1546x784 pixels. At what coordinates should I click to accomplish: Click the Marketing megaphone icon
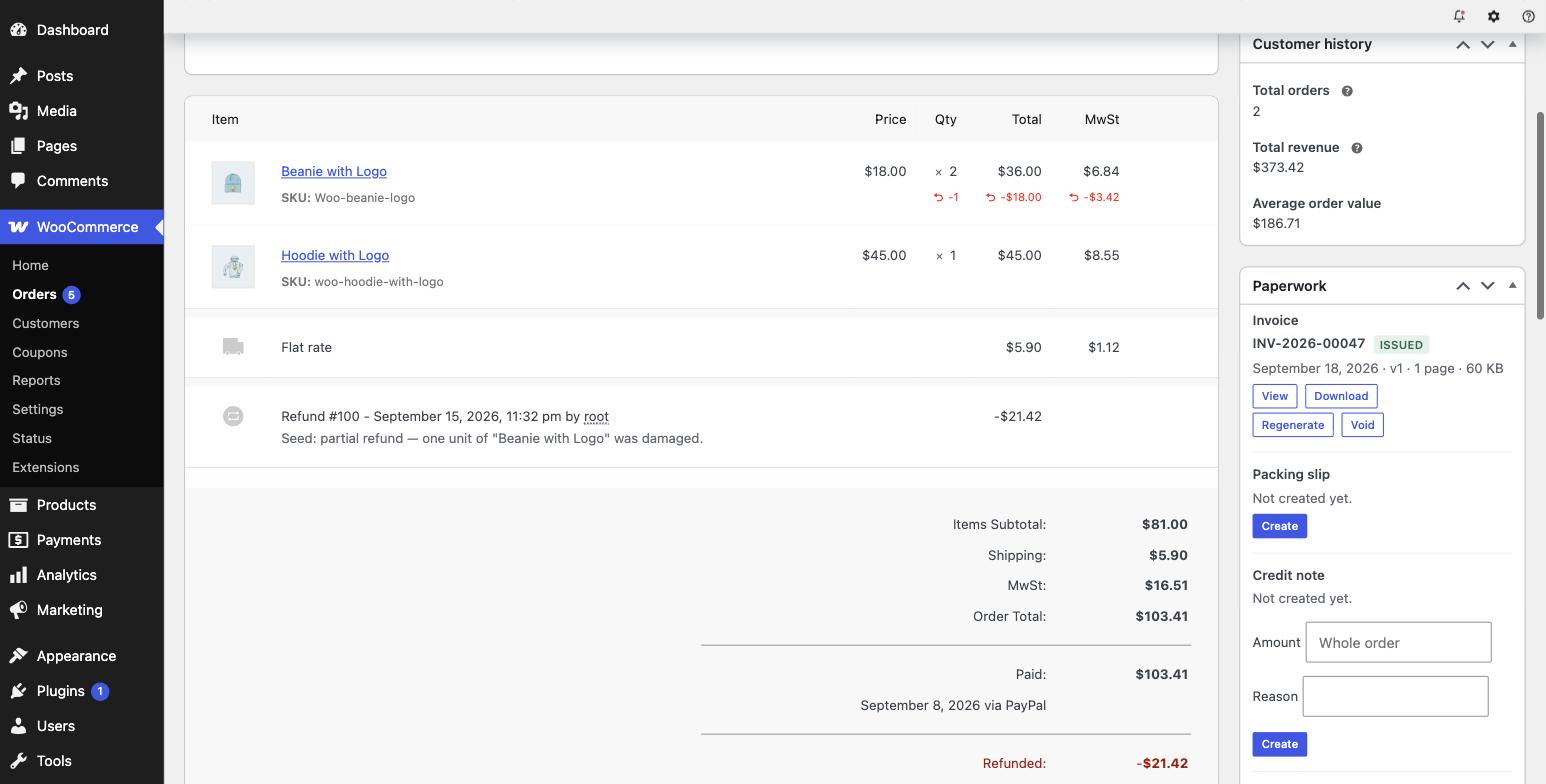point(18,610)
